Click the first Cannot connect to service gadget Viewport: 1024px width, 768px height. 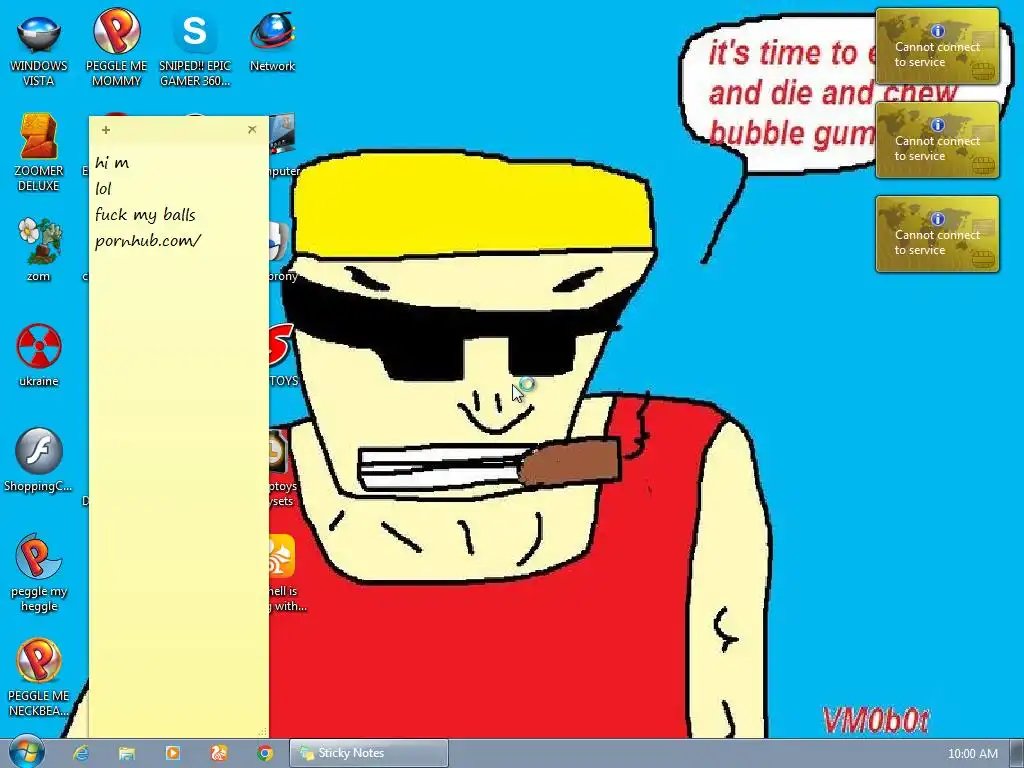[937, 46]
